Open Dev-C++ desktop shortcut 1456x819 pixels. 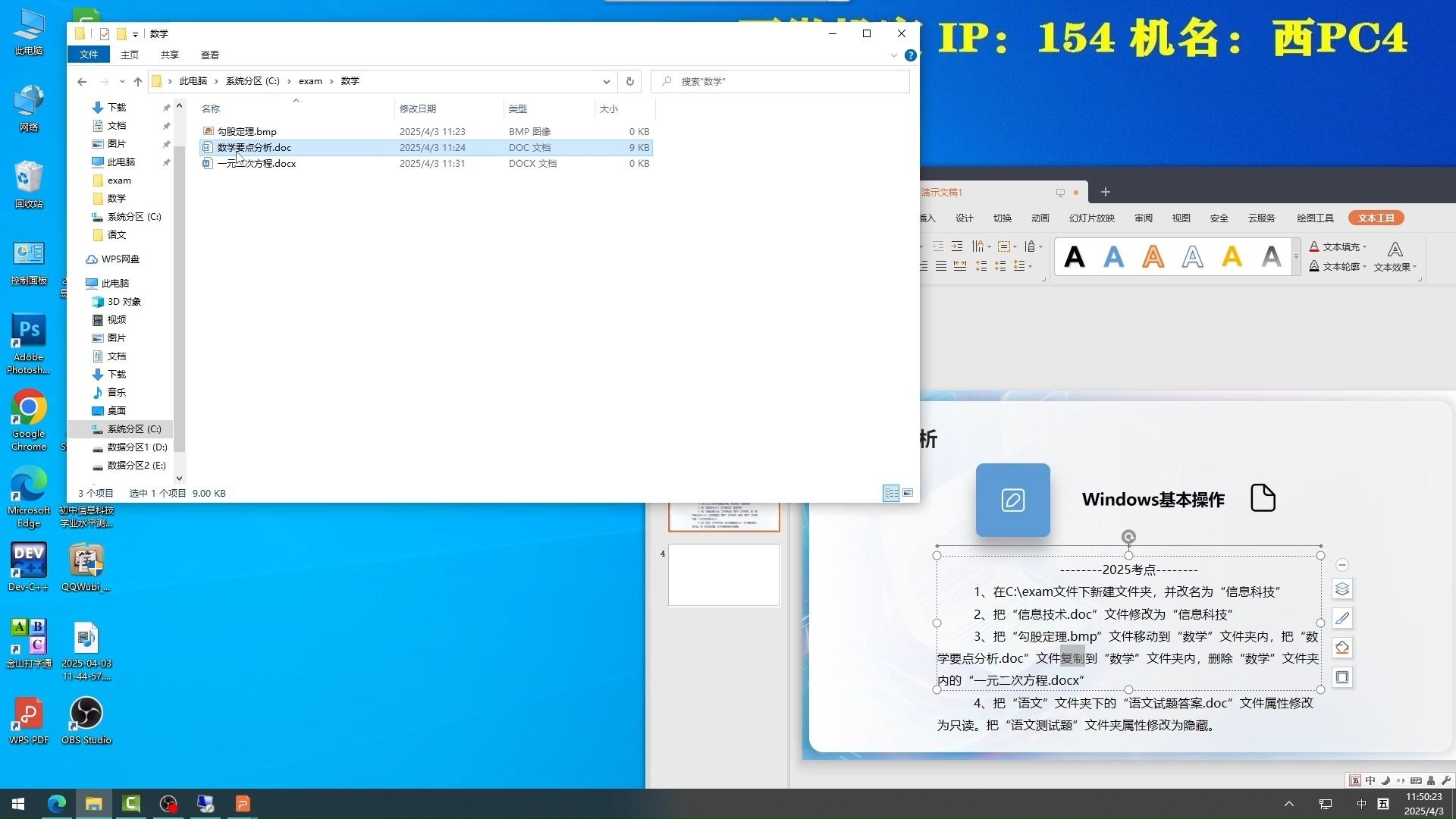(29, 566)
